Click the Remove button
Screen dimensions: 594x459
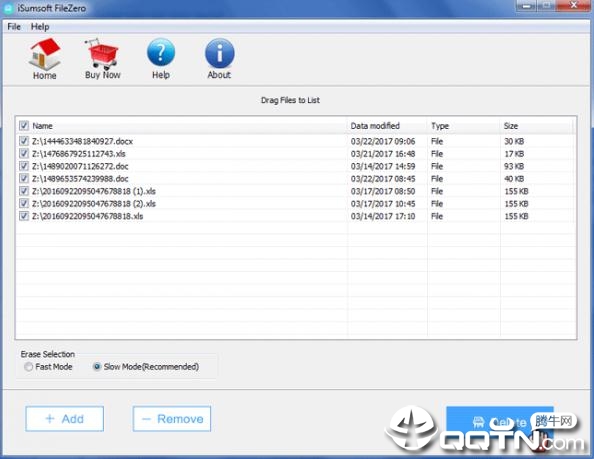point(172,419)
